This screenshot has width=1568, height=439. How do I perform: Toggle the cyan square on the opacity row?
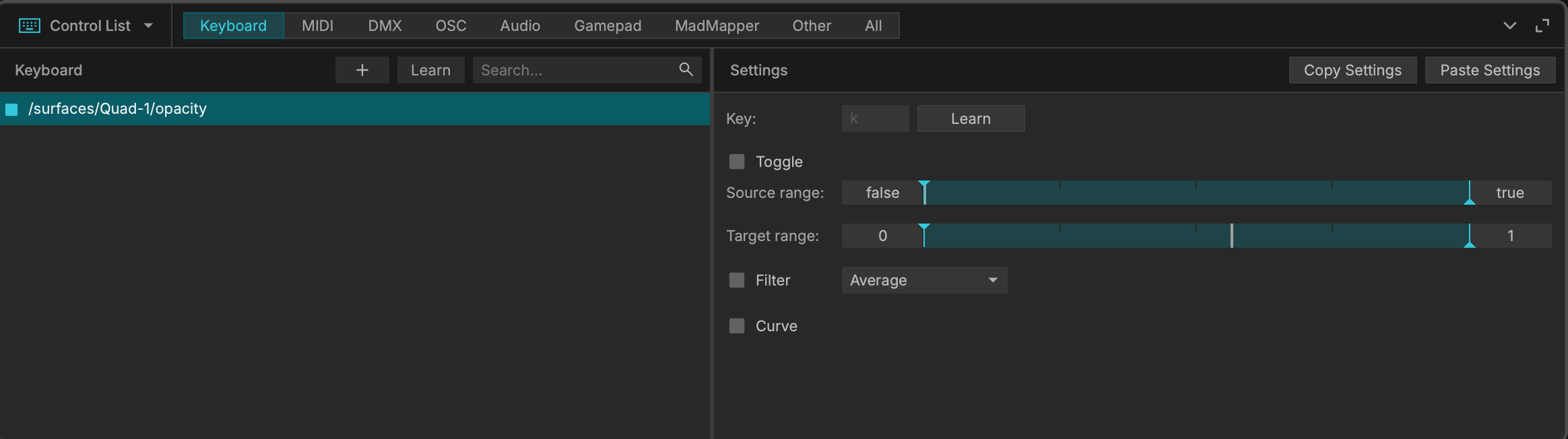(11, 109)
